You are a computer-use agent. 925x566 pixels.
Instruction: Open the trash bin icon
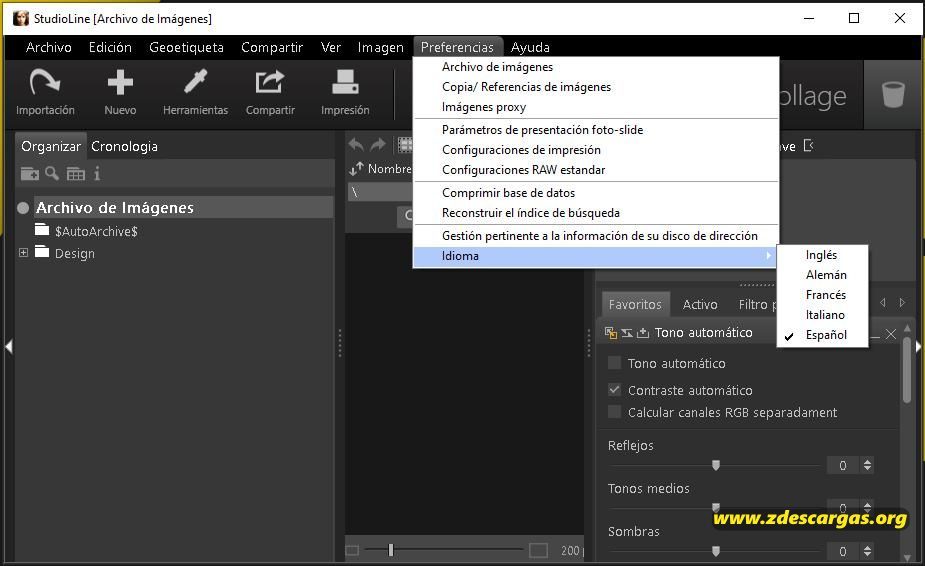(x=893, y=94)
